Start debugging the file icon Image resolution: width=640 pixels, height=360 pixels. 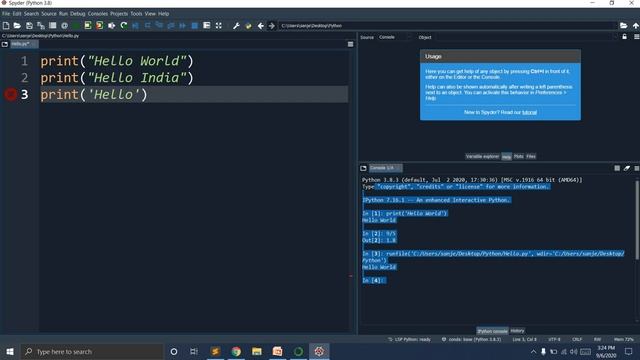click(136, 26)
